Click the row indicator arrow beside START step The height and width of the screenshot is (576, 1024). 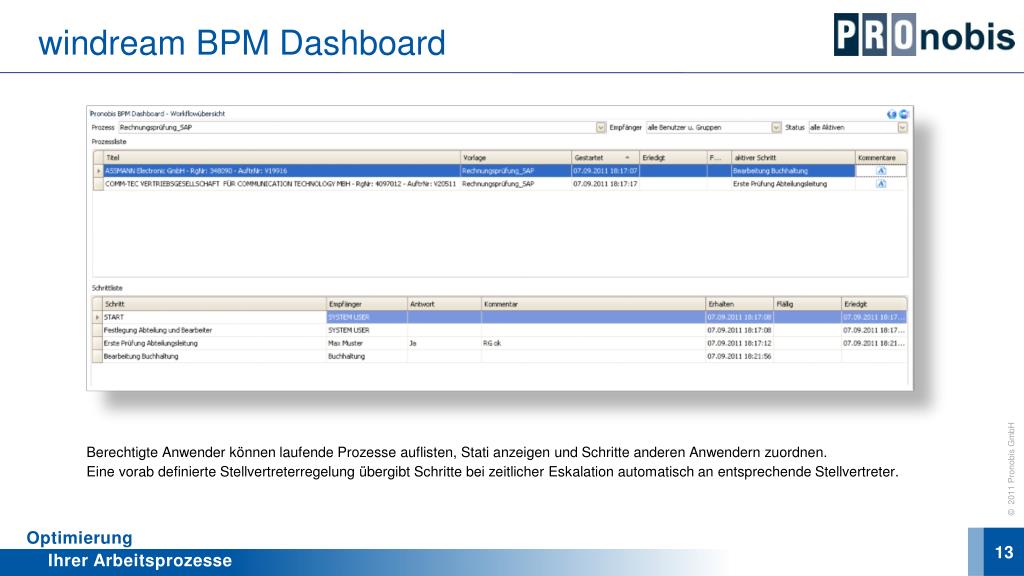(97, 317)
